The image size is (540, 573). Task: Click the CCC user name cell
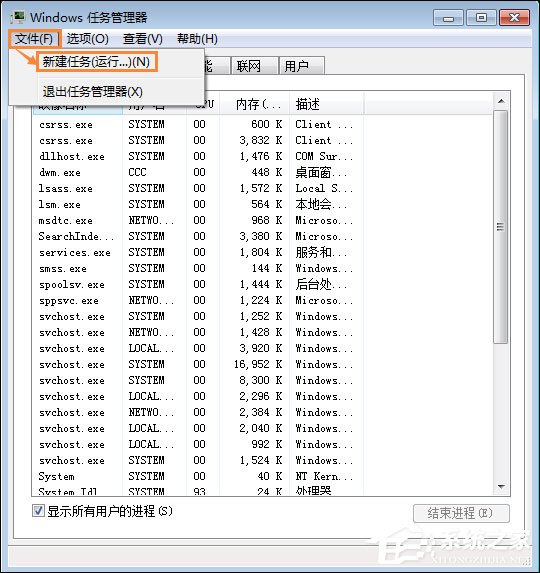137,172
